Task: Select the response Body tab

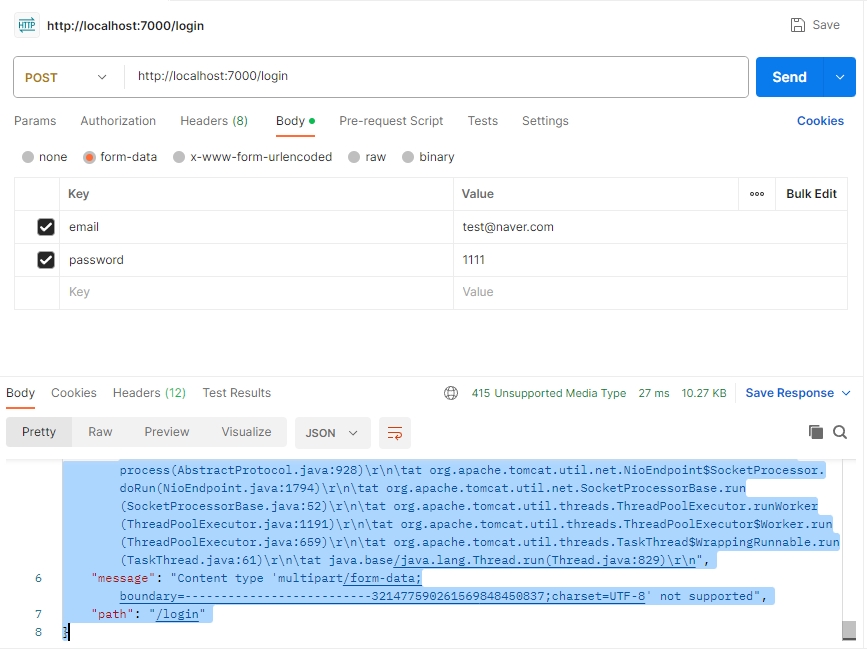Action: [x=20, y=393]
